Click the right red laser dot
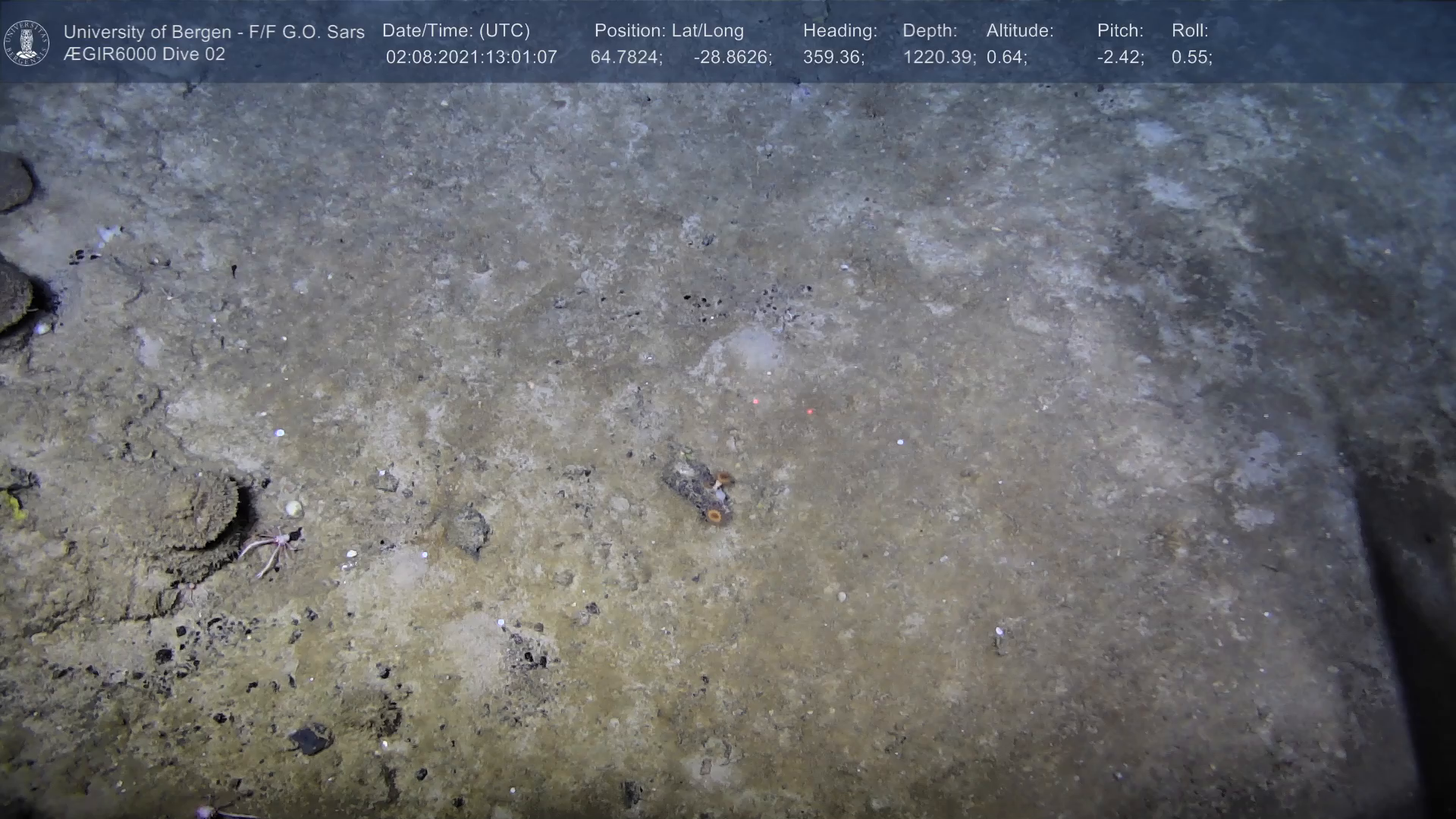Screen dimensions: 1456x819 coord(810,412)
